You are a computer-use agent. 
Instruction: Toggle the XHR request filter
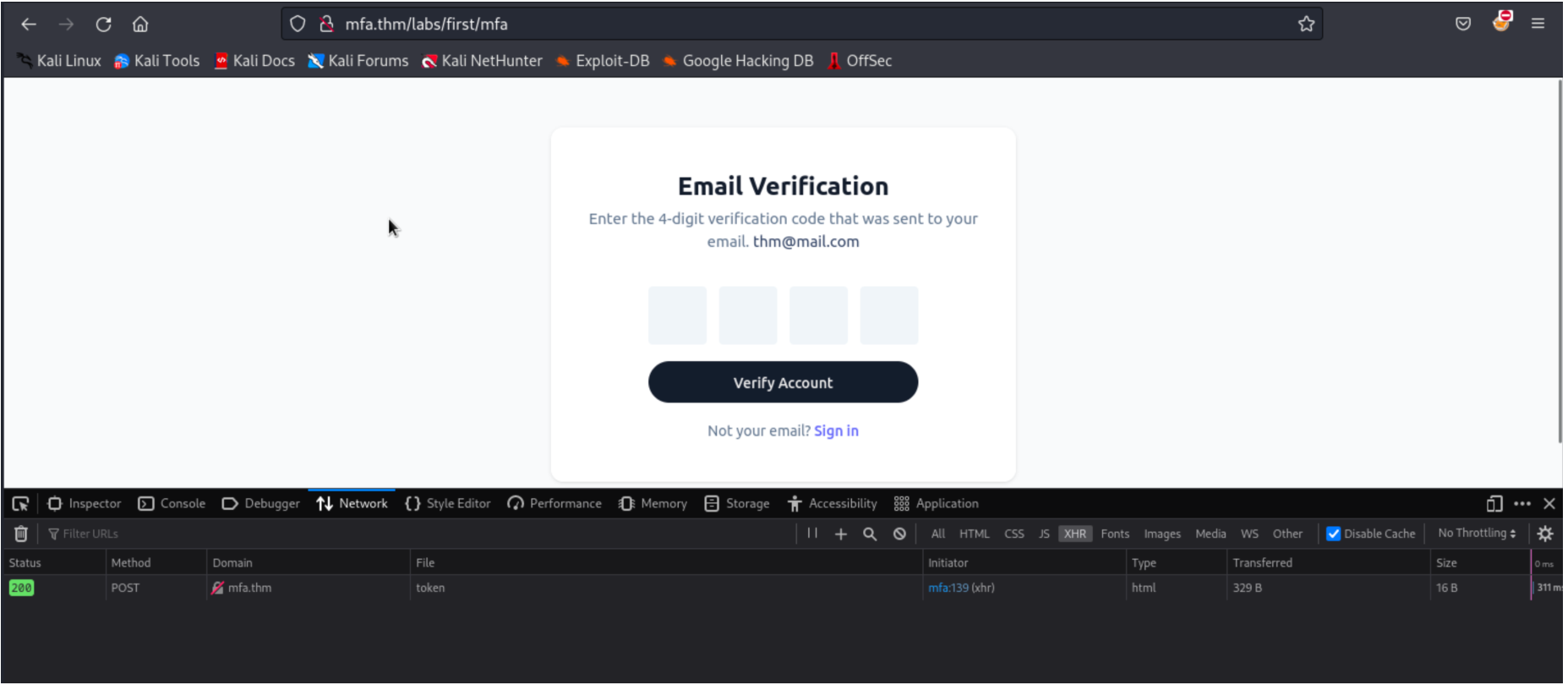tap(1075, 534)
